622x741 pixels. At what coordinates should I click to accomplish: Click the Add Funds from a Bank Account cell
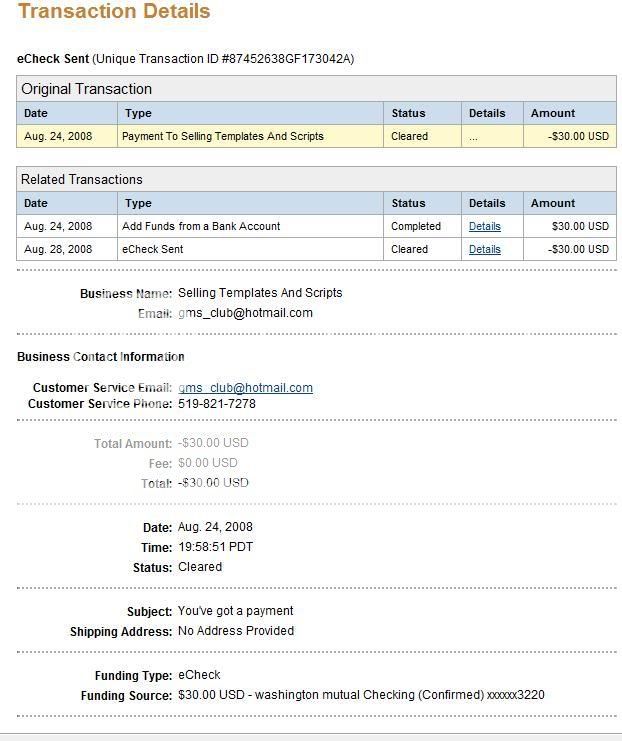(x=201, y=227)
